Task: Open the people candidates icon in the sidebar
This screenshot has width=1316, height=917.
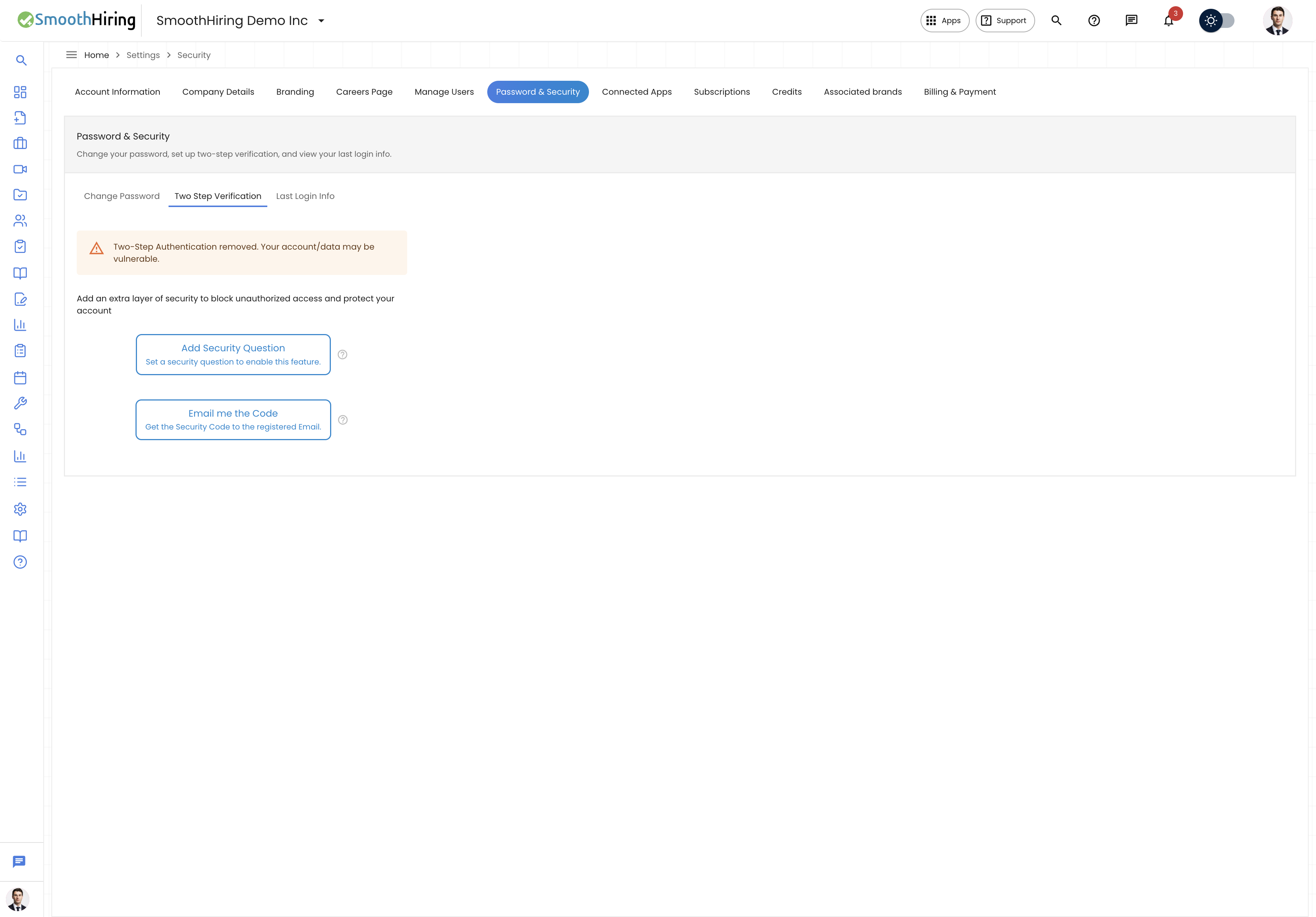Action: point(20,221)
